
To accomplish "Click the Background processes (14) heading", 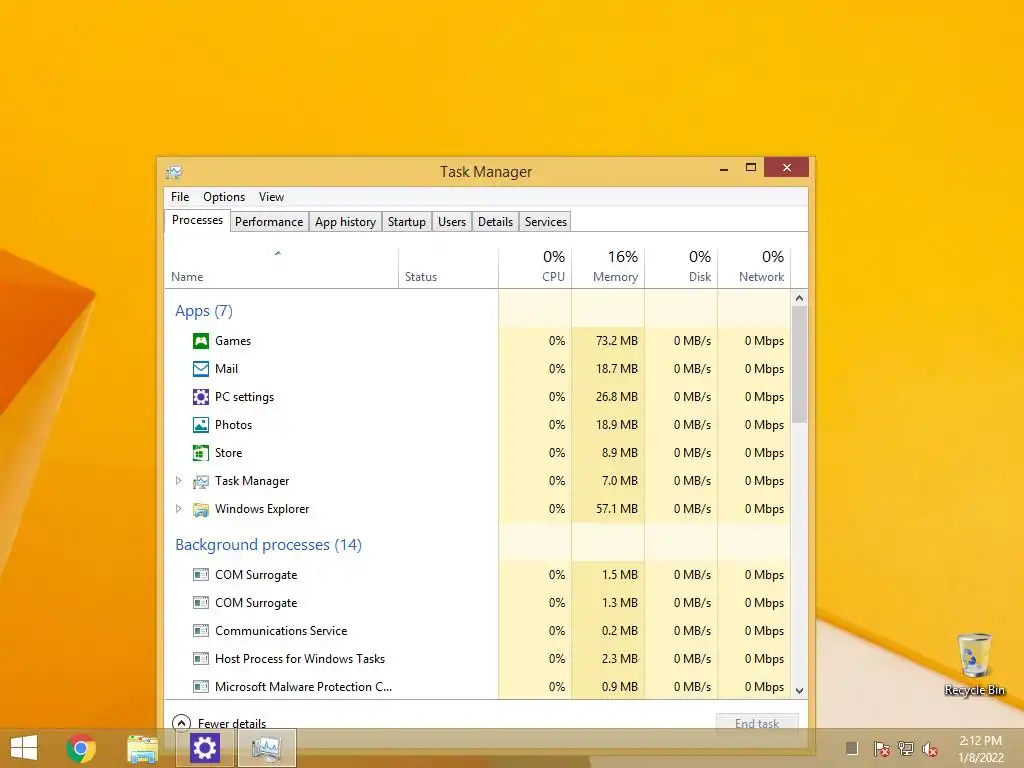I will tap(268, 545).
